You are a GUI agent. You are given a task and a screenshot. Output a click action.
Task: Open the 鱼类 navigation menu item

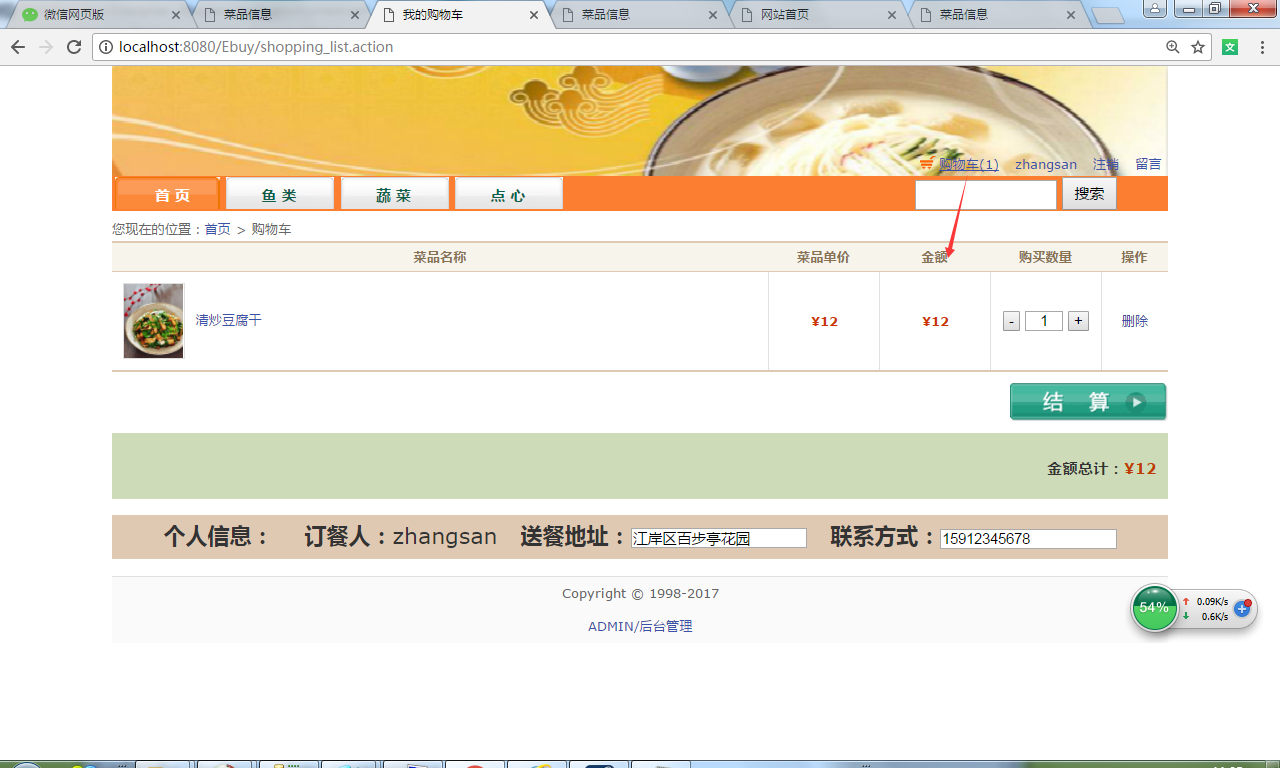(x=280, y=194)
